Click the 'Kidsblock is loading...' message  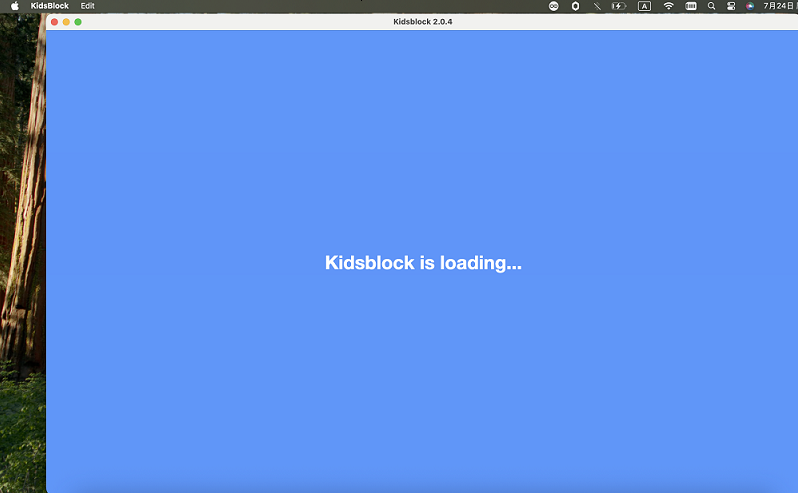coord(423,263)
